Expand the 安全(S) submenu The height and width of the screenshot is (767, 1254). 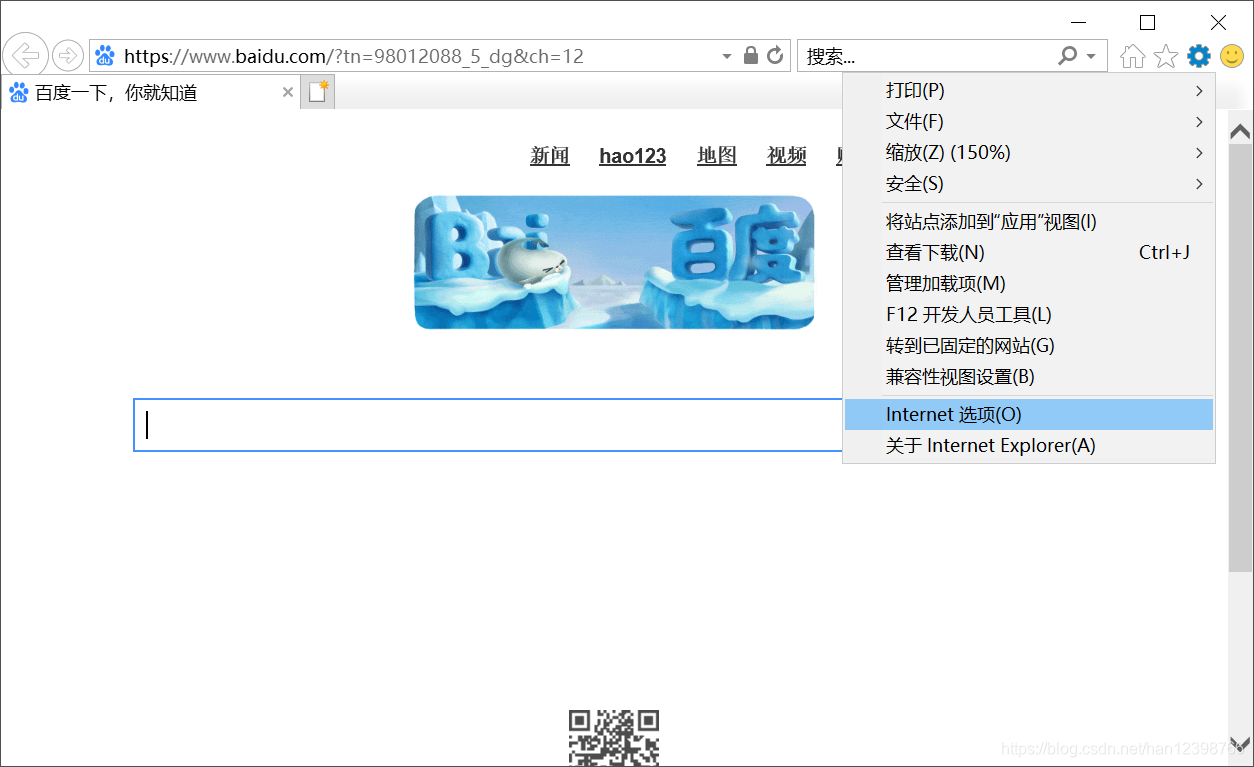pyautogui.click(x=1029, y=184)
